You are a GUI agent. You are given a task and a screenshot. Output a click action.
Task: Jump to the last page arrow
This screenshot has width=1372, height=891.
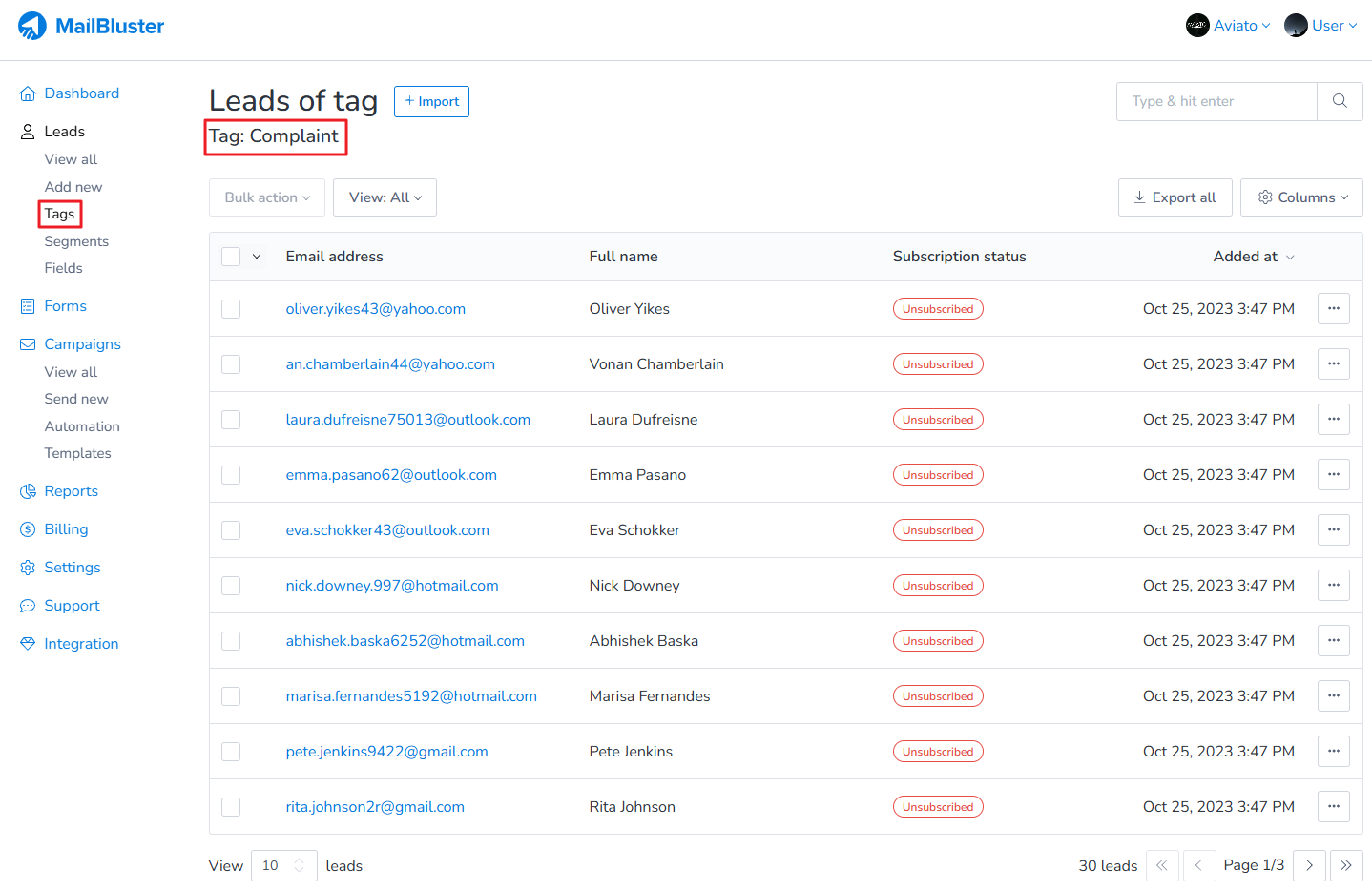pyautogui.click(x=1345, y=865)
